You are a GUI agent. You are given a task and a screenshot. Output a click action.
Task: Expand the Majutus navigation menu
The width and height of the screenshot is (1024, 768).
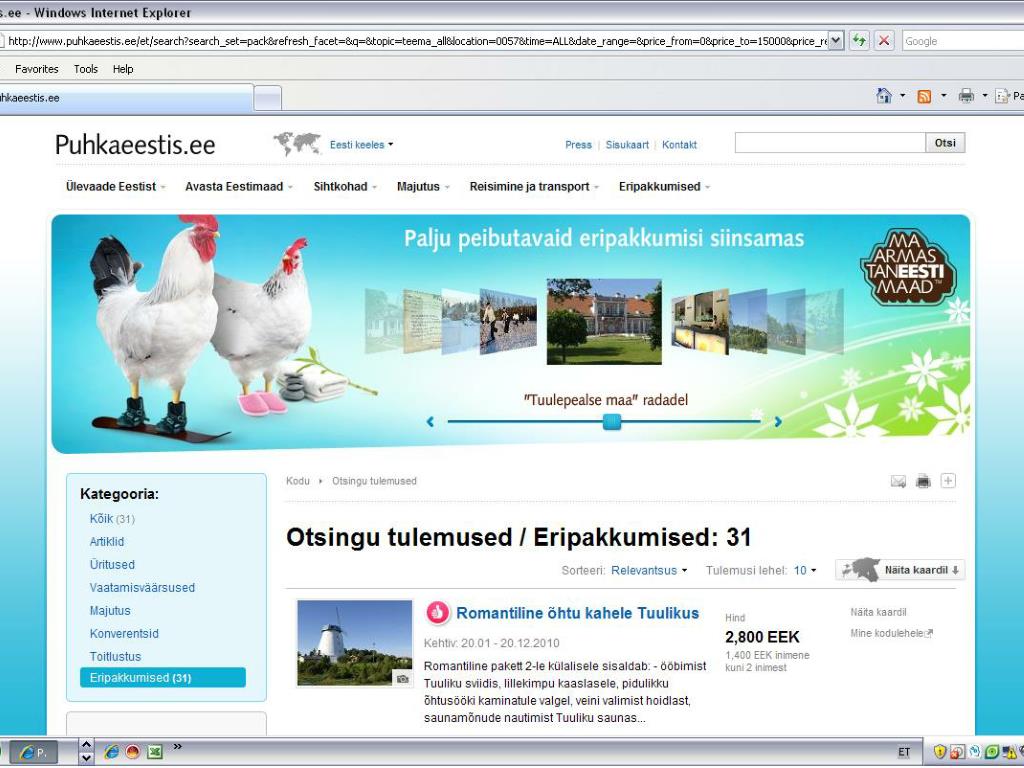(x=423, y=186)
